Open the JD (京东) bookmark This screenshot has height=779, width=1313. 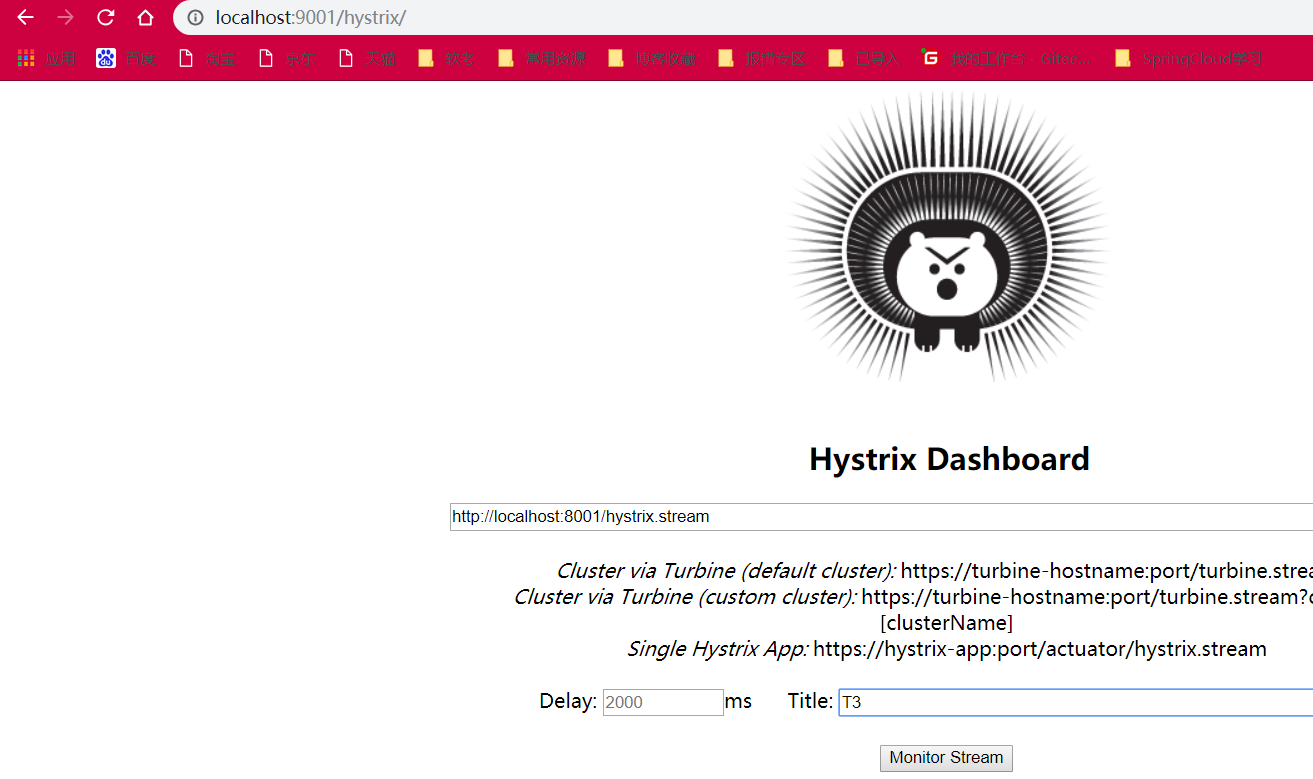(x=287, y=59)
